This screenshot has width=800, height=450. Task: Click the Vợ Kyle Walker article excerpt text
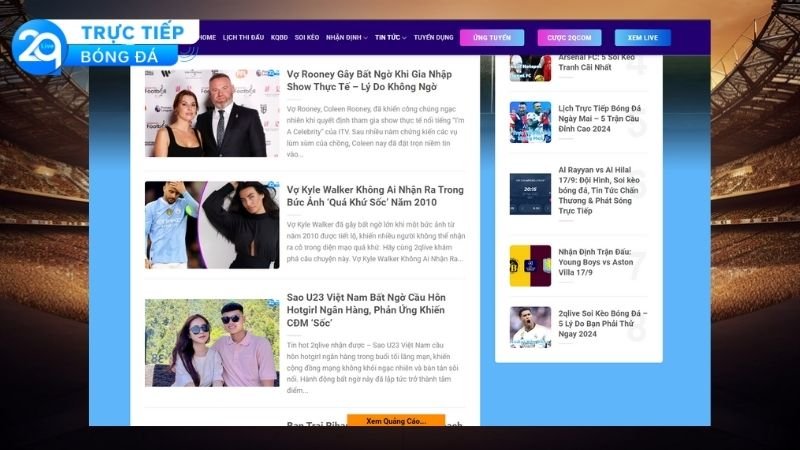point(376,242)
